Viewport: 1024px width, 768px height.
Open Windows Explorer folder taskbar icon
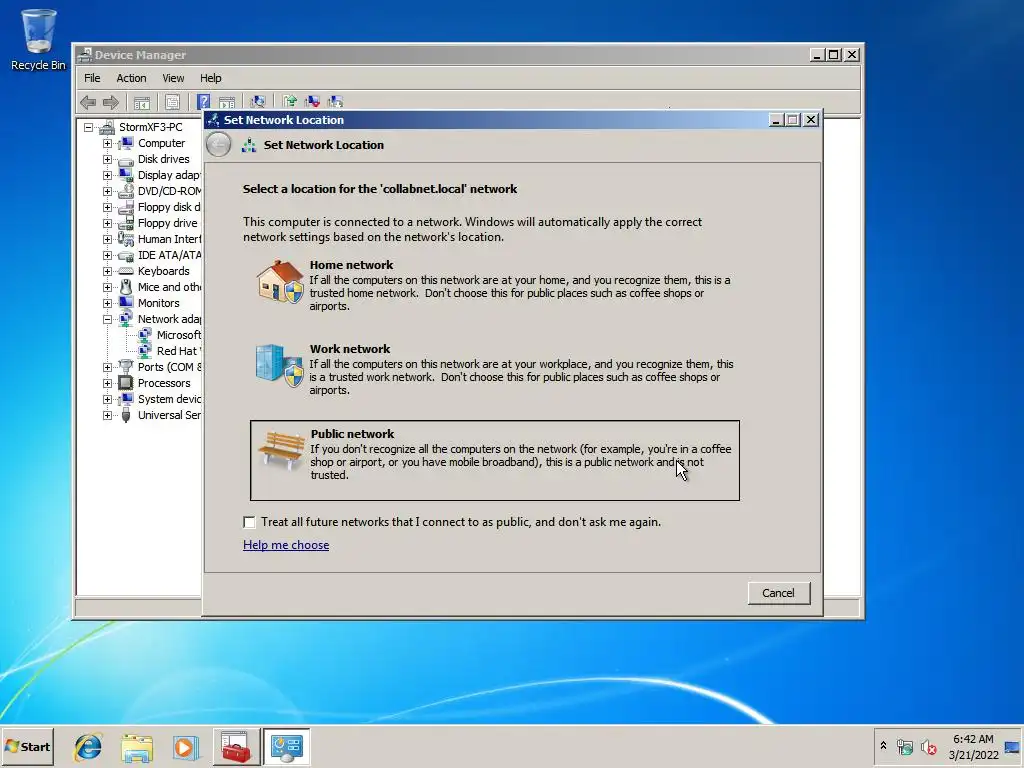(x=136, y=747)
